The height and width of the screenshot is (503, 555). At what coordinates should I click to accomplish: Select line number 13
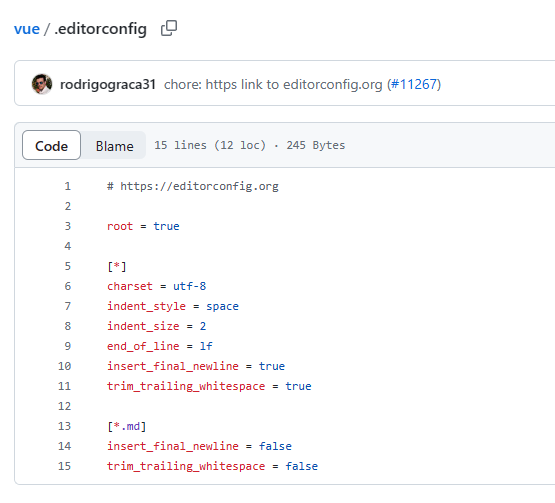click(64, 426)
